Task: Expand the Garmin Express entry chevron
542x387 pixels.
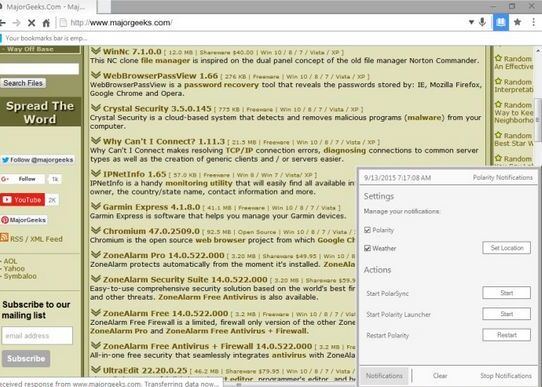Action: pos(96,206)
